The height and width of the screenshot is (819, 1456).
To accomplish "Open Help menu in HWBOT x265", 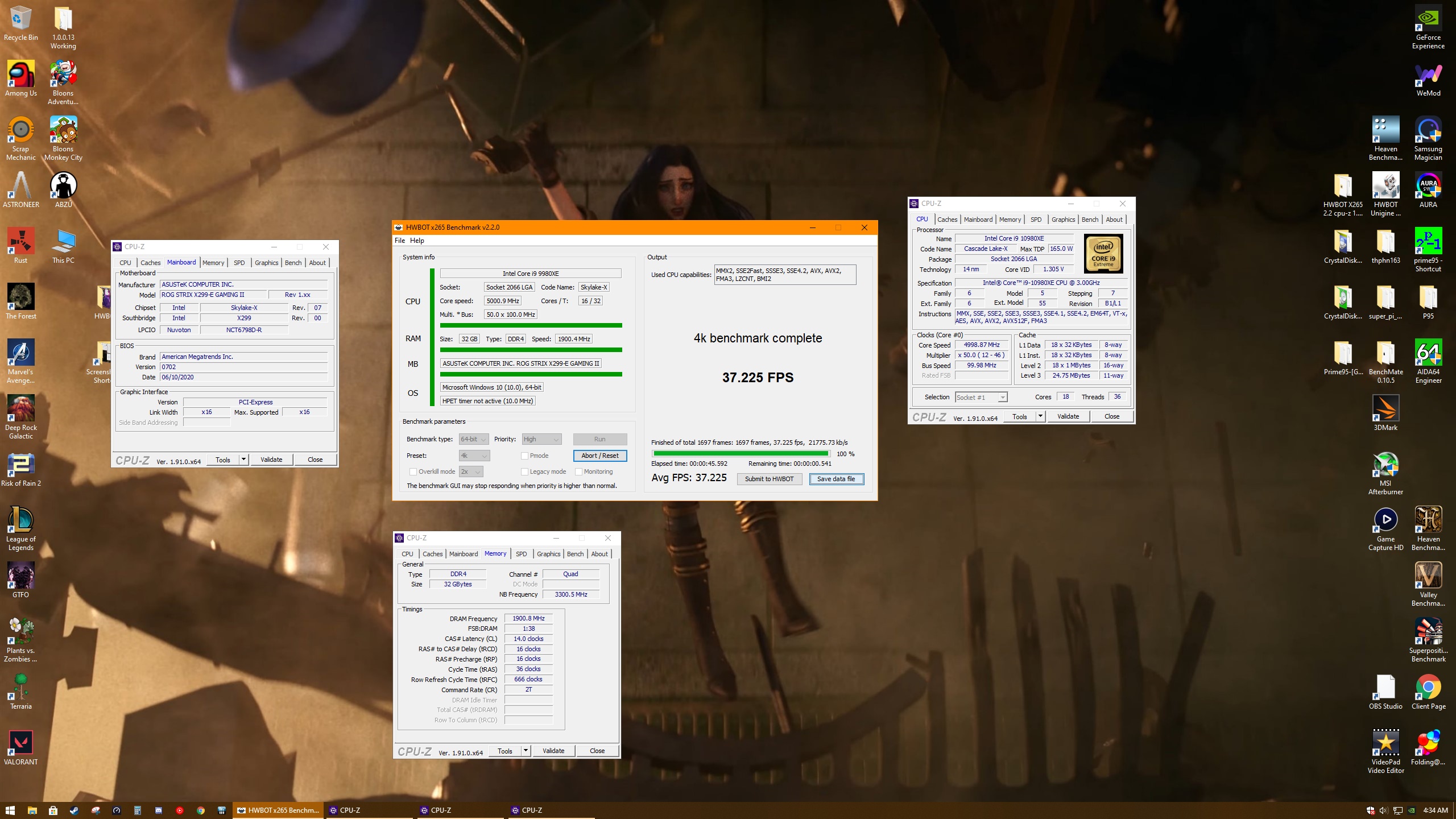I will click(x=417, y=241).
